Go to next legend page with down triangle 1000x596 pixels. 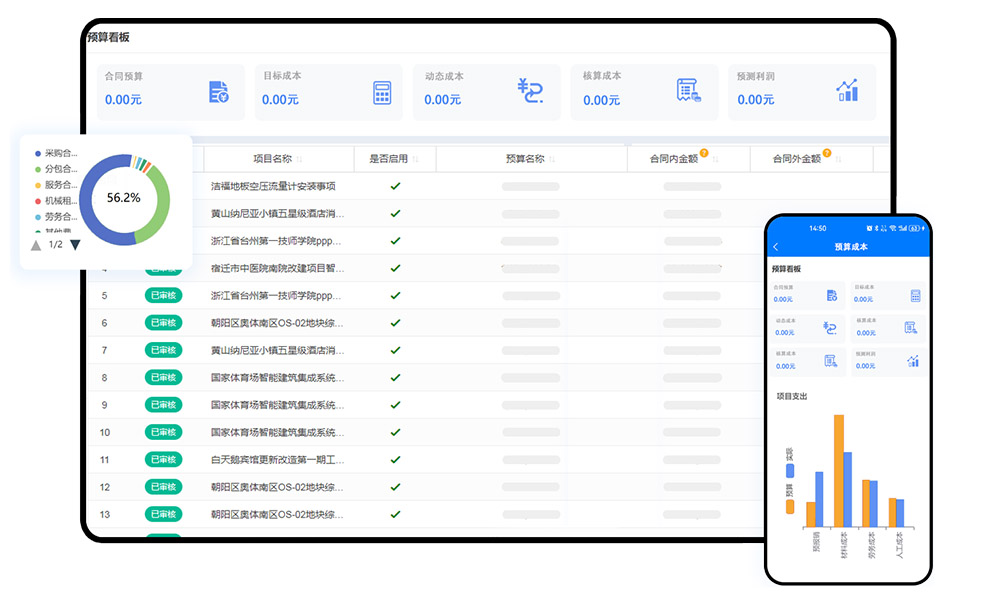point(75,245)
